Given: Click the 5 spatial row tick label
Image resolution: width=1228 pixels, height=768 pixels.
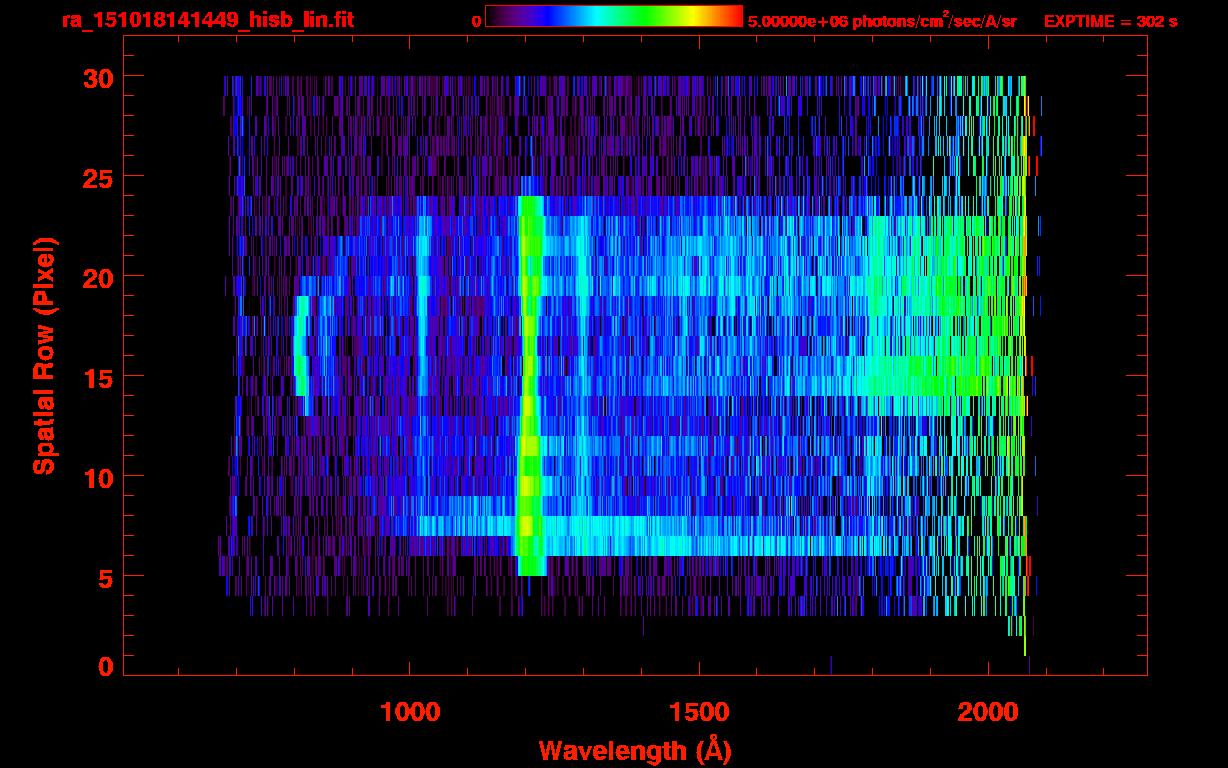Looking at the screenshot, I should tap(105, 577).
